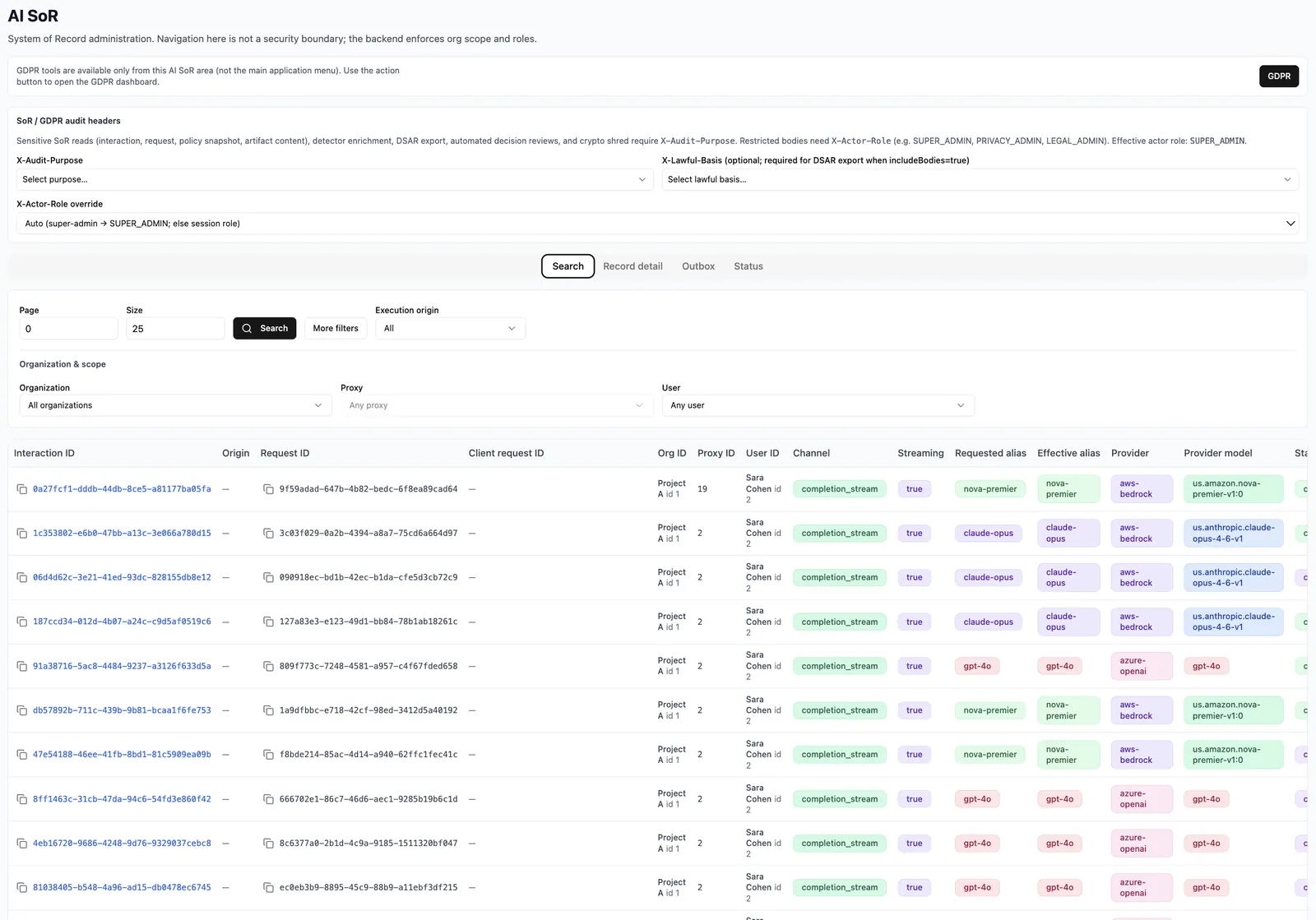Show More filters
Image resolution: width=1316 pixels, height=920 pixels.
(336, 328)
